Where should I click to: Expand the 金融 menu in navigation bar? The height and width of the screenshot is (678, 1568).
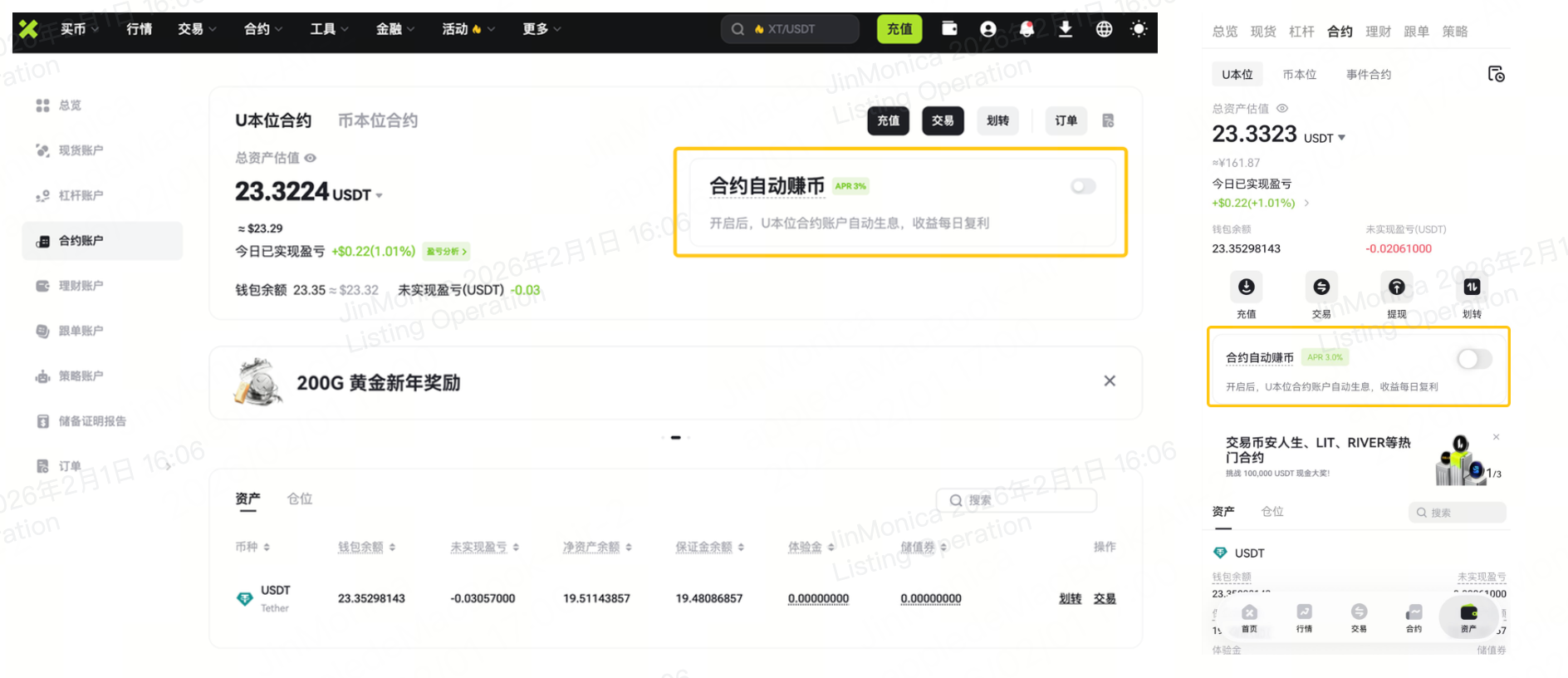pyautogui.click(x=394, y=29)
